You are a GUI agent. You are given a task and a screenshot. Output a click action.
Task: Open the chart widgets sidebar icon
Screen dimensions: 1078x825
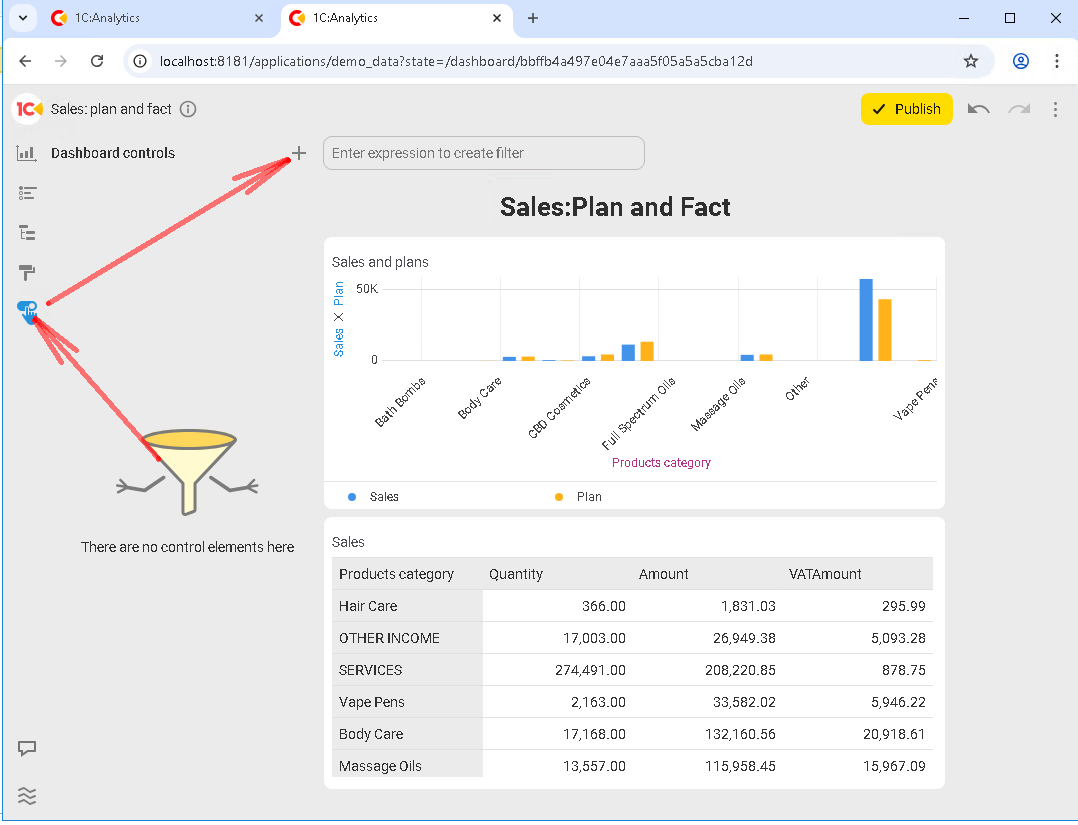click(x=27, y=153)
